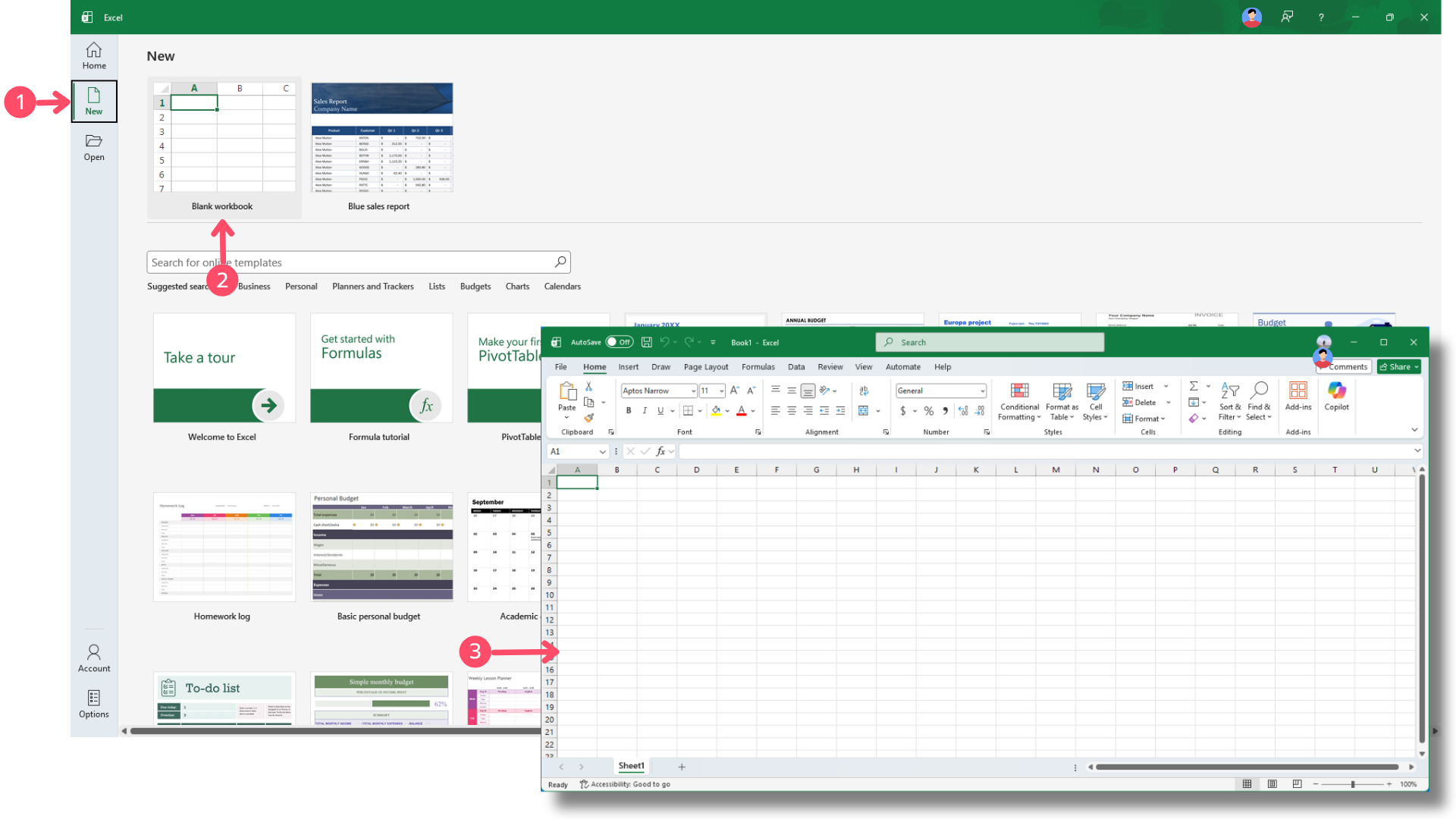Click the Undo arrow in Book1 window
This screenshot has height=819, width=1456.
[664, 342]
